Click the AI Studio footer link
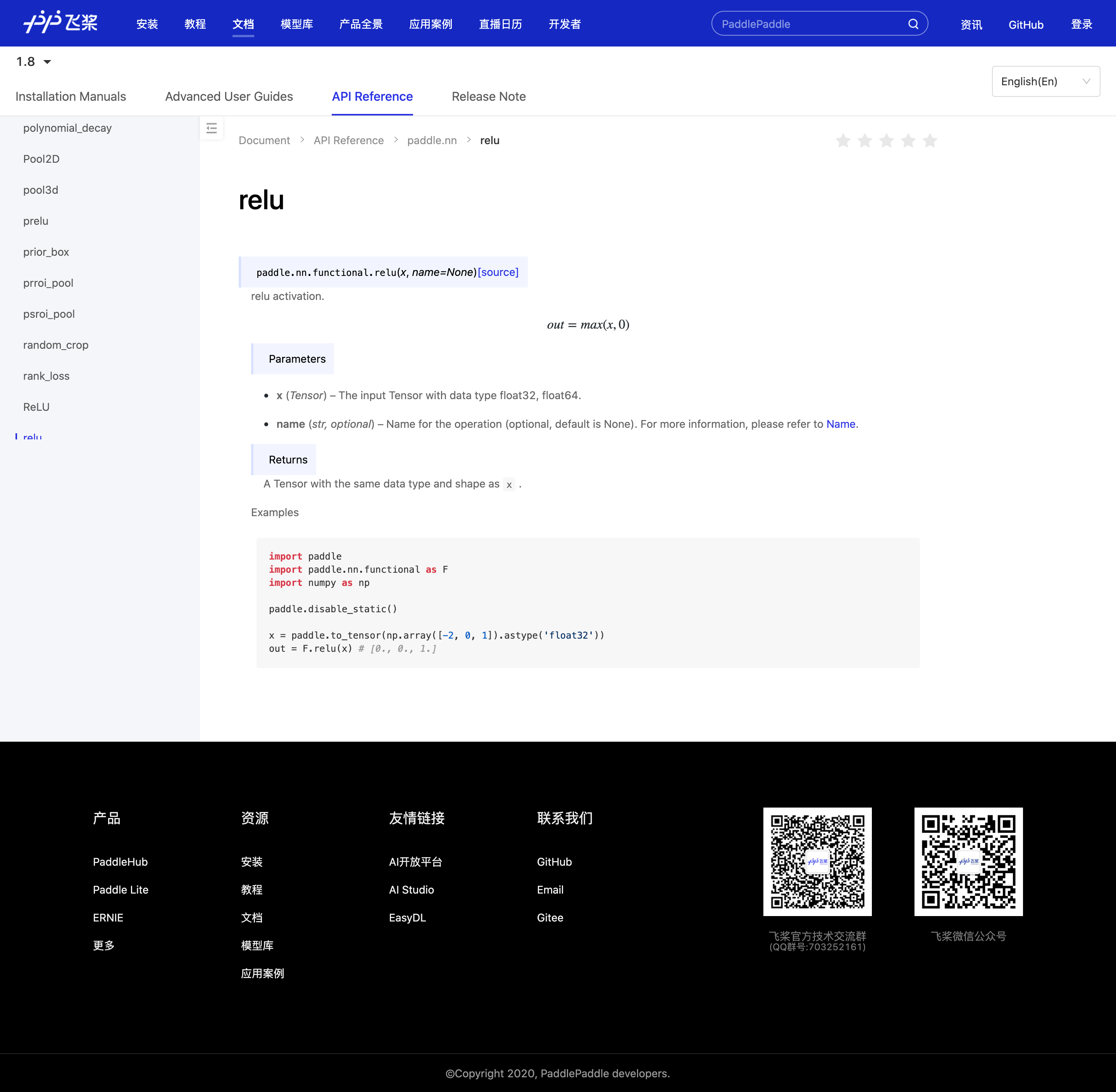Viewport: 1116px width, 1092px height. 411,890
